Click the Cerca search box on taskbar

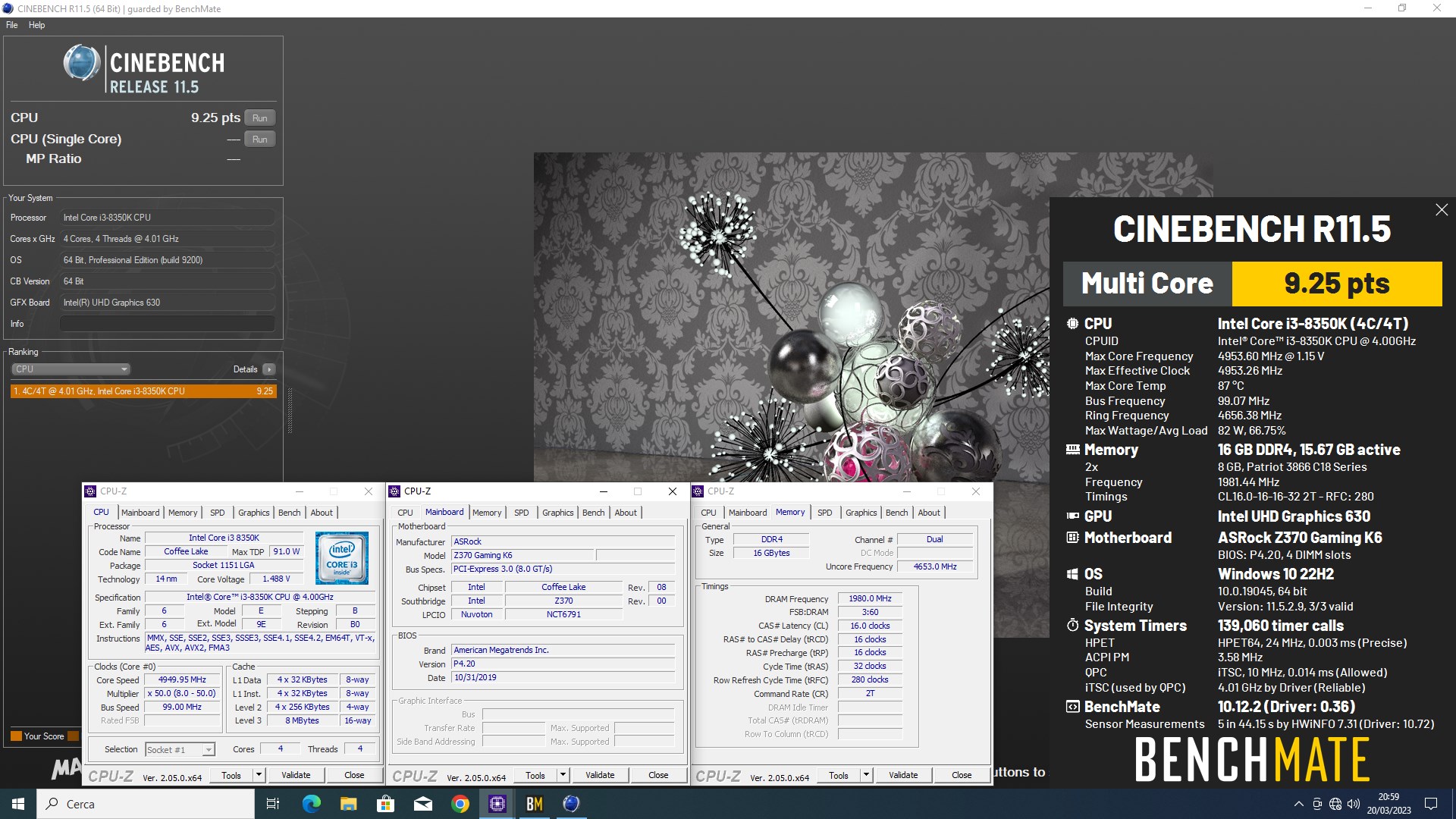[146, 804]
